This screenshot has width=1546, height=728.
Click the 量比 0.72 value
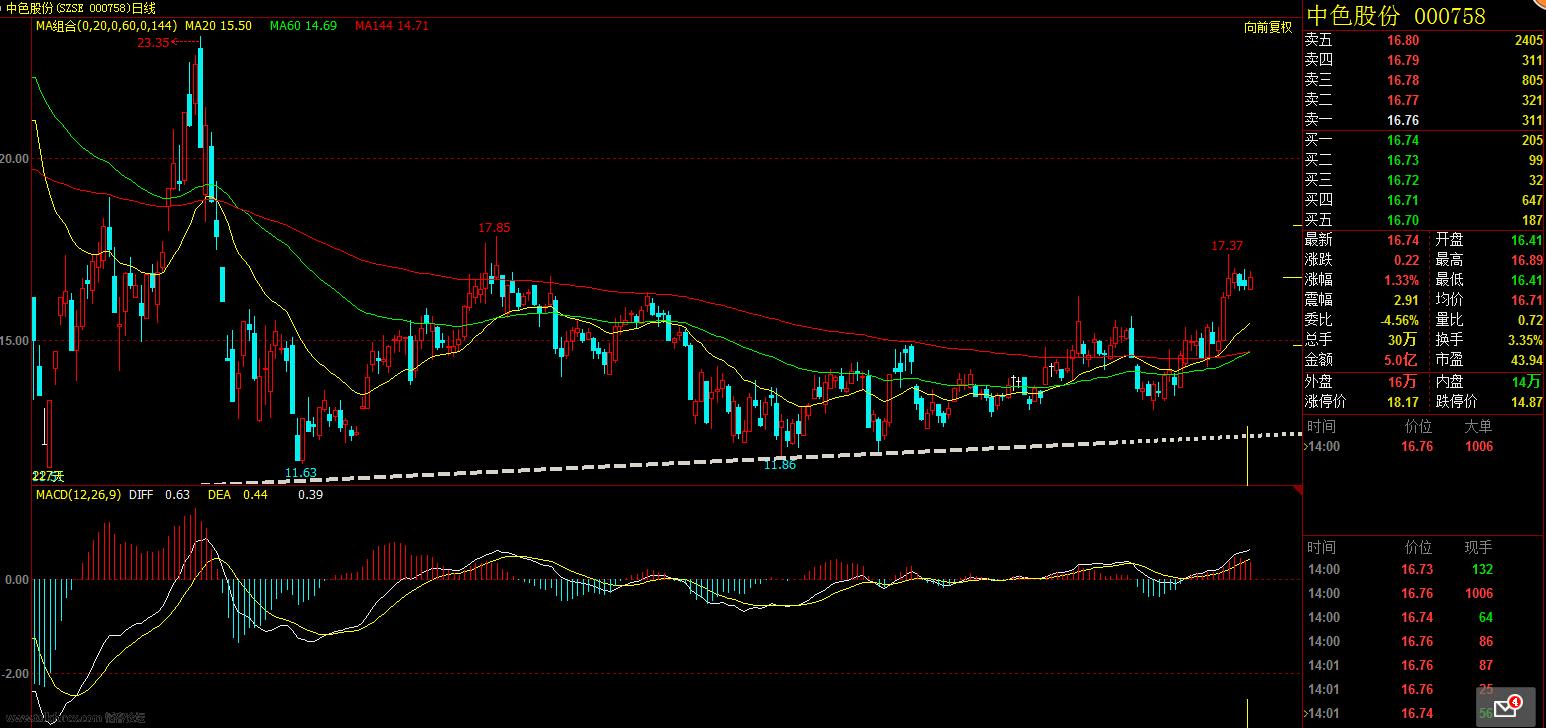tap(1531, 320)
